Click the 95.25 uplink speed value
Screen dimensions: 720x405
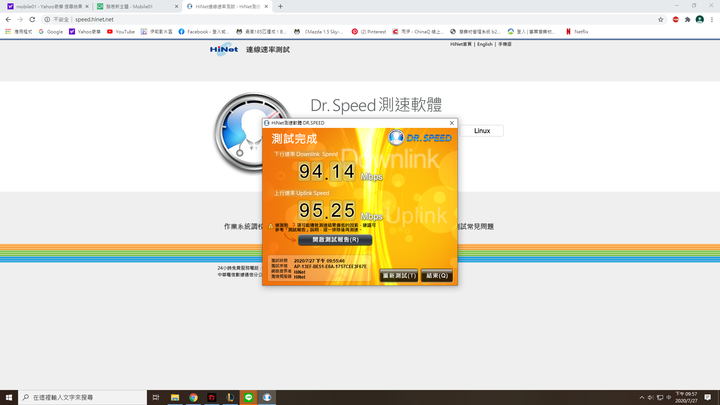(327, 210)
